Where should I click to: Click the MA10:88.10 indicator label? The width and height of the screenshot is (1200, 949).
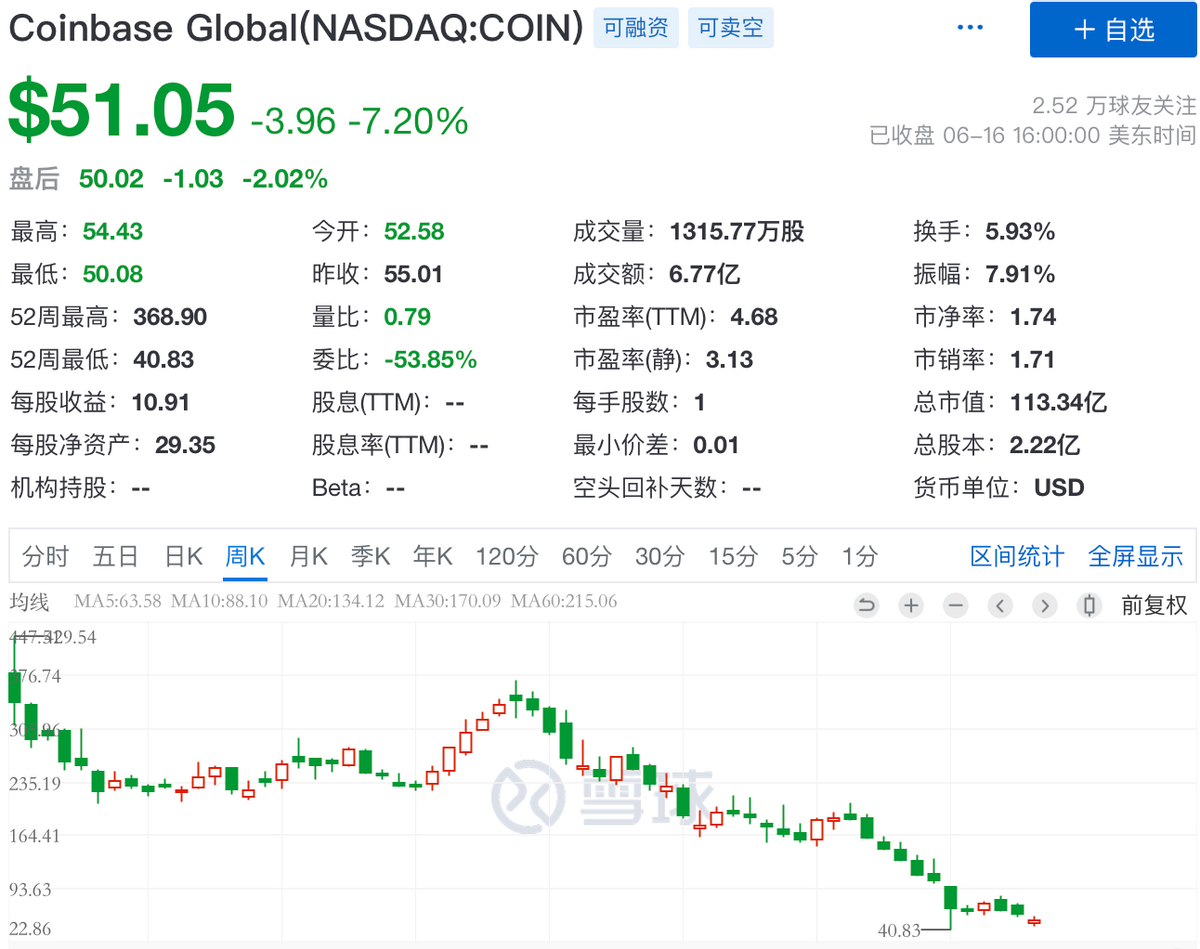[x=219, y=602]
